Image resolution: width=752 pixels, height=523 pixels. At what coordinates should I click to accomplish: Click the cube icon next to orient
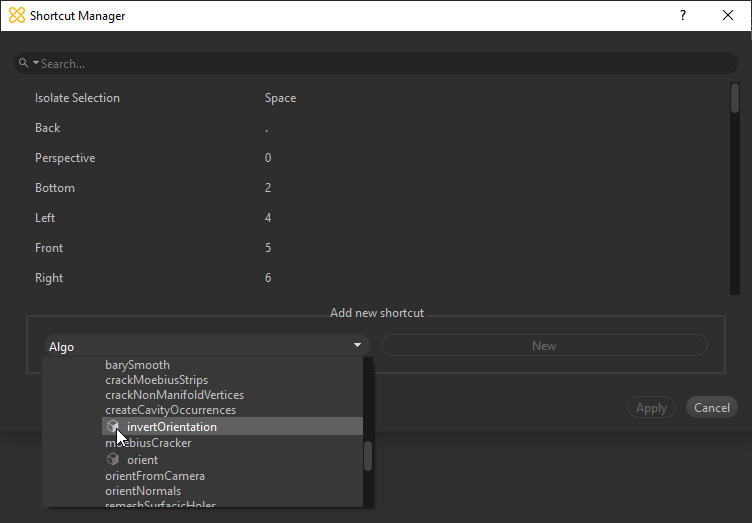(113, 459)
